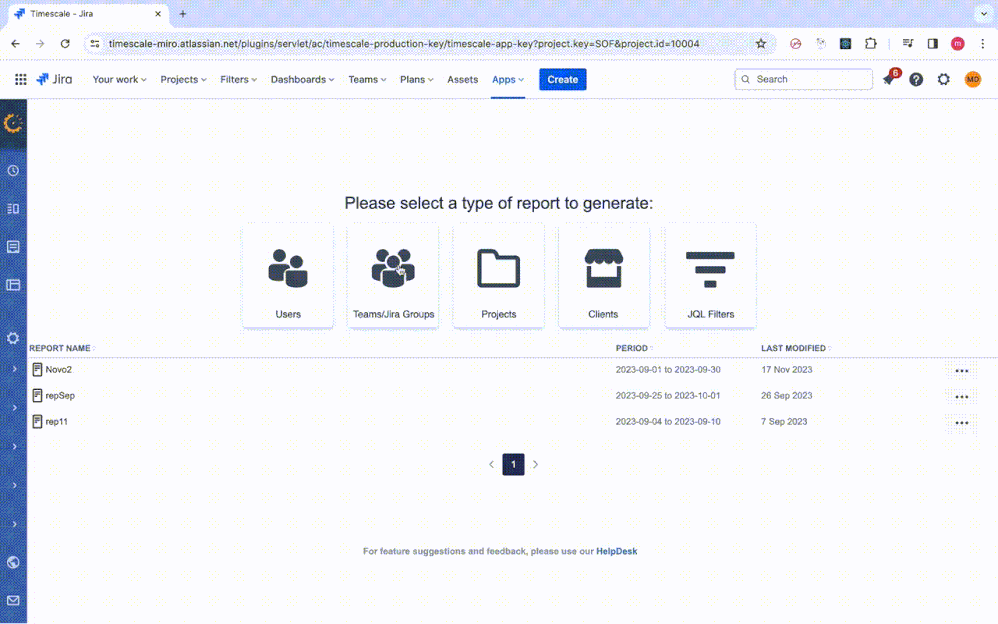Open the sidebar gear settings icon

(13, 338)
